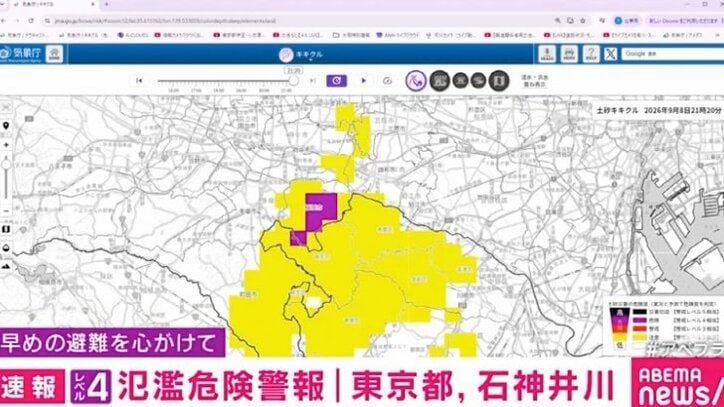
Task: Click the Google search field
Action: pos(673,54)
